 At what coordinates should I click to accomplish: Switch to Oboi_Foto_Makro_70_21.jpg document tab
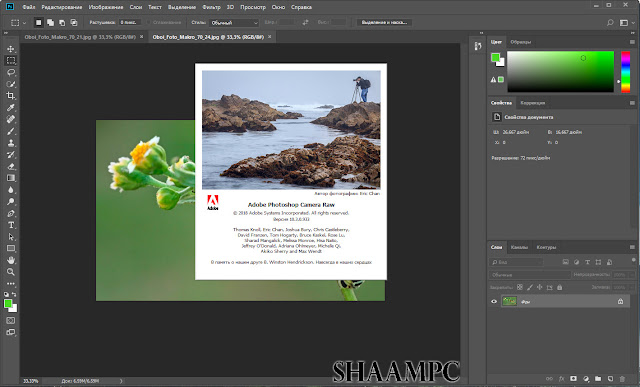coord(80,37)
